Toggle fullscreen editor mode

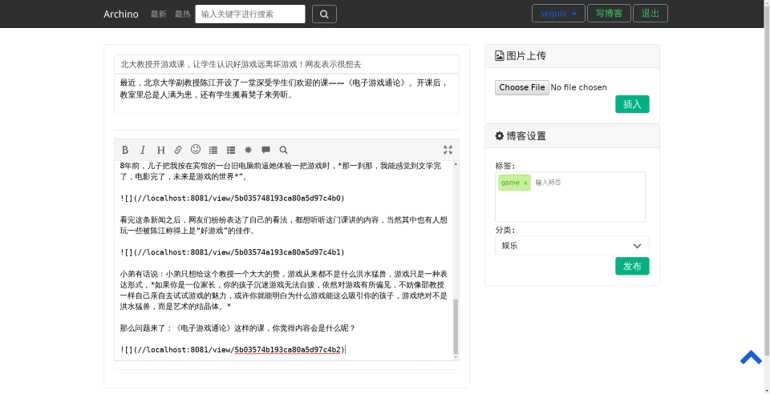coord(448,150)
